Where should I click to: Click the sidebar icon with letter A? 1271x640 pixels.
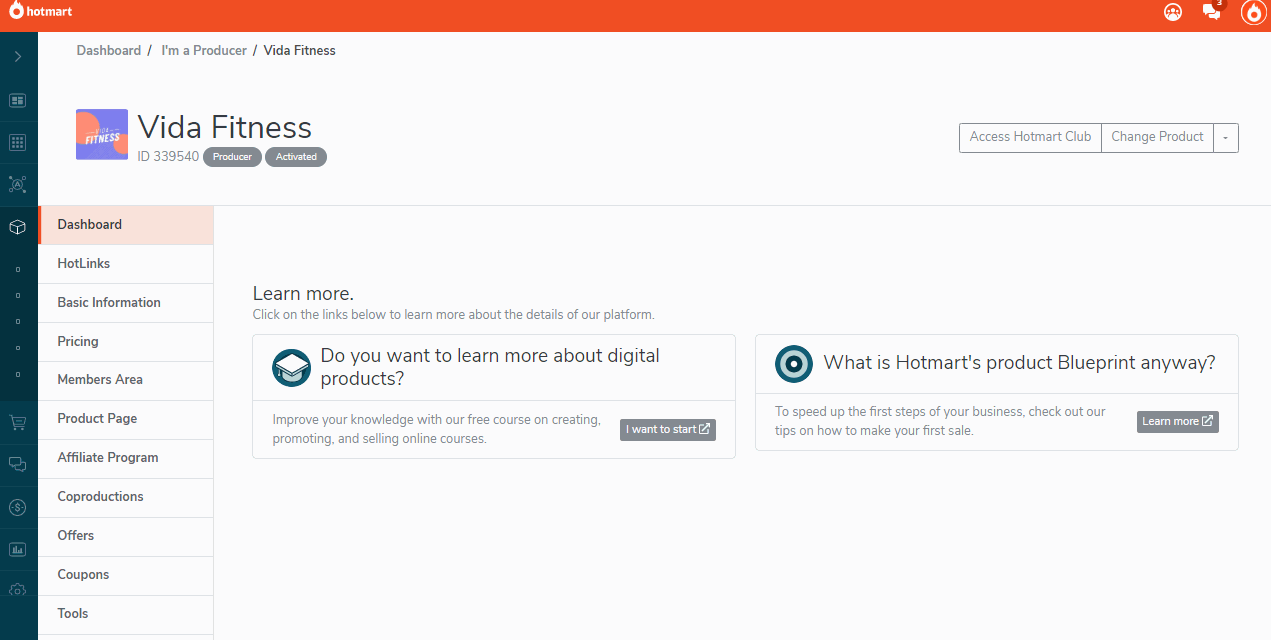(18, 184)
